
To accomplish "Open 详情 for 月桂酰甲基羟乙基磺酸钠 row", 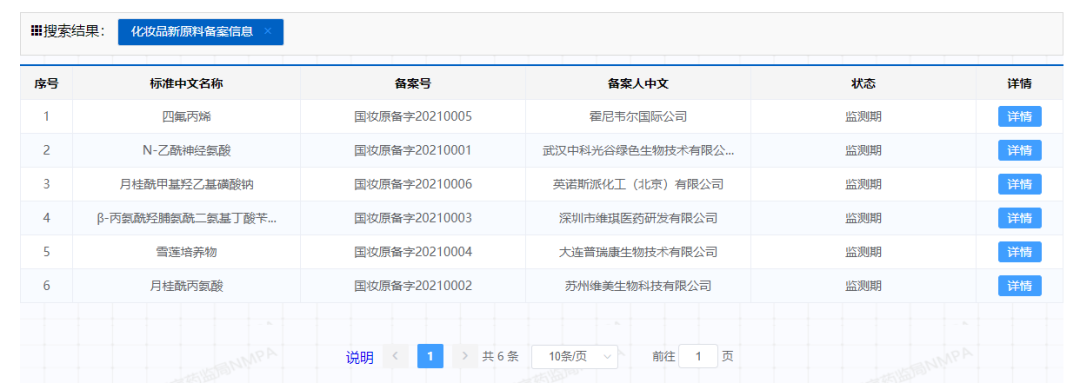I will 1019,185.
